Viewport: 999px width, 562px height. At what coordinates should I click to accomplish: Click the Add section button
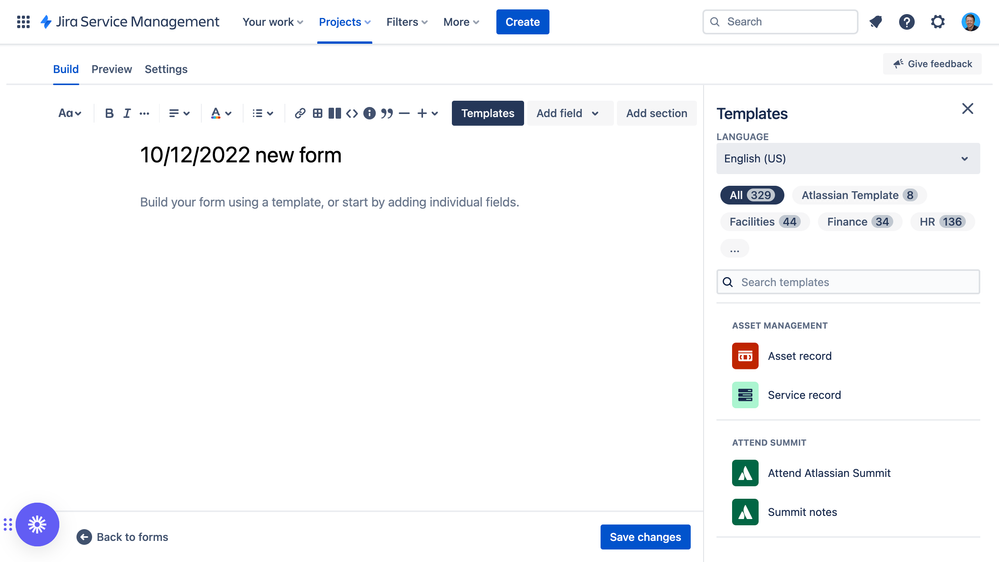pyautogui.click(x=656, y=113)
